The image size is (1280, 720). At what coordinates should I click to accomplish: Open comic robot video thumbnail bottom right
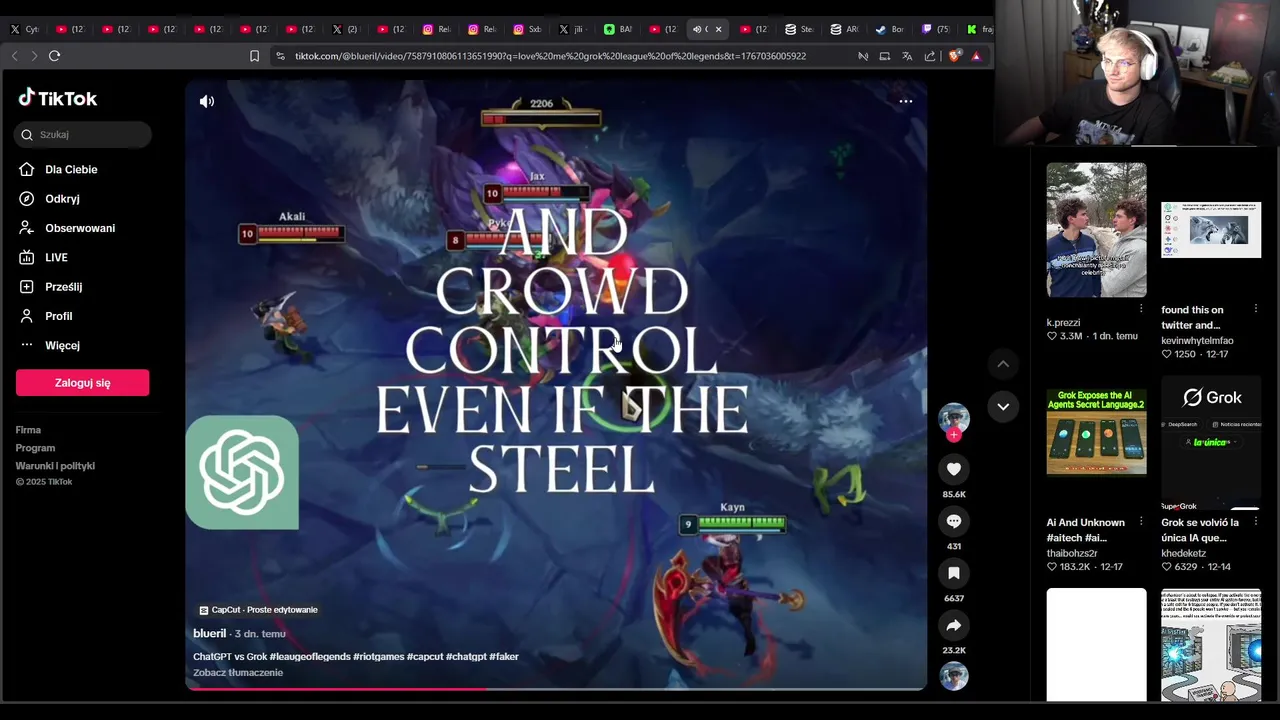pos(1211,645)
